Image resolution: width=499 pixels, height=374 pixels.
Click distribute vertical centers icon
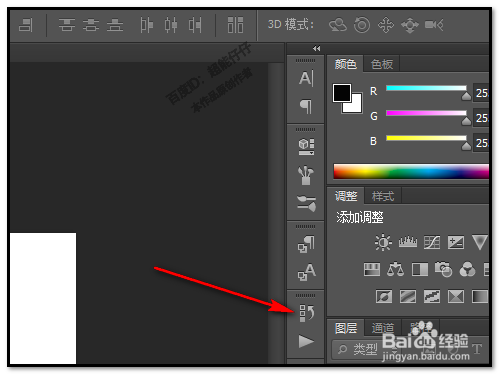point(91,25)
